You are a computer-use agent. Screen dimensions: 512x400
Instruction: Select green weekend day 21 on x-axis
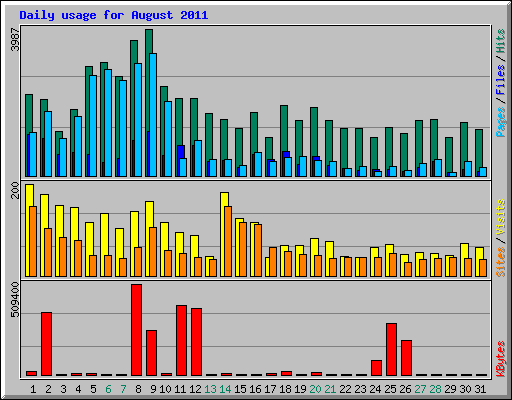tap(330, 389)
